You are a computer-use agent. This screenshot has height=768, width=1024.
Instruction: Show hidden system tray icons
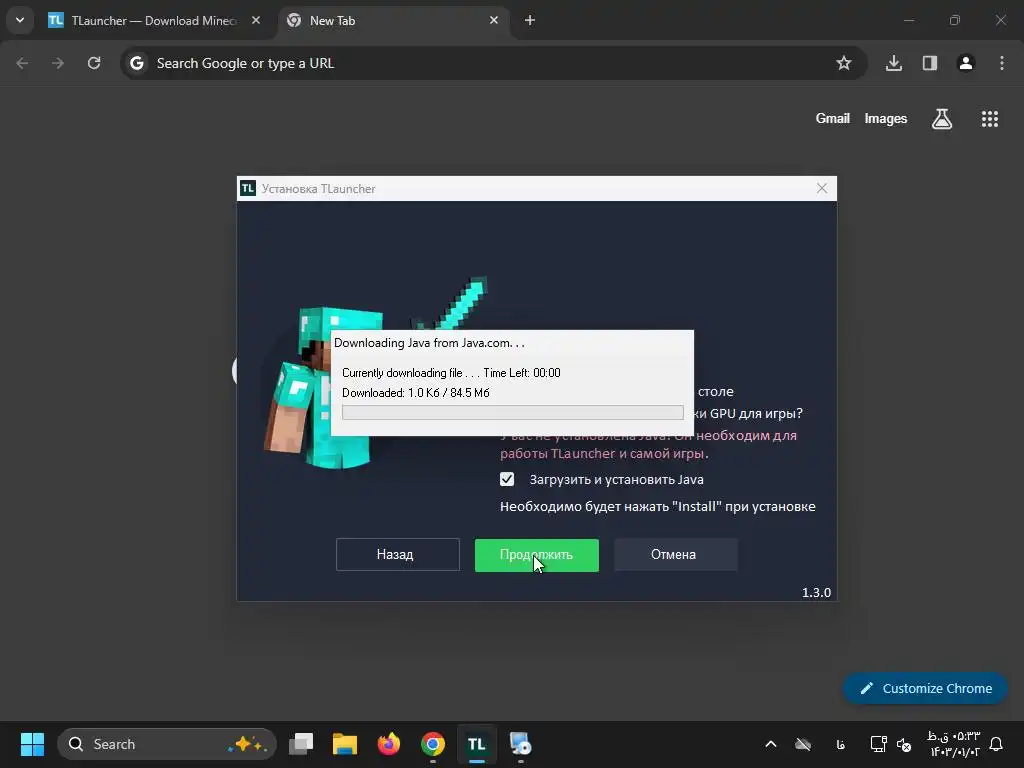click(x=771, y=744)
